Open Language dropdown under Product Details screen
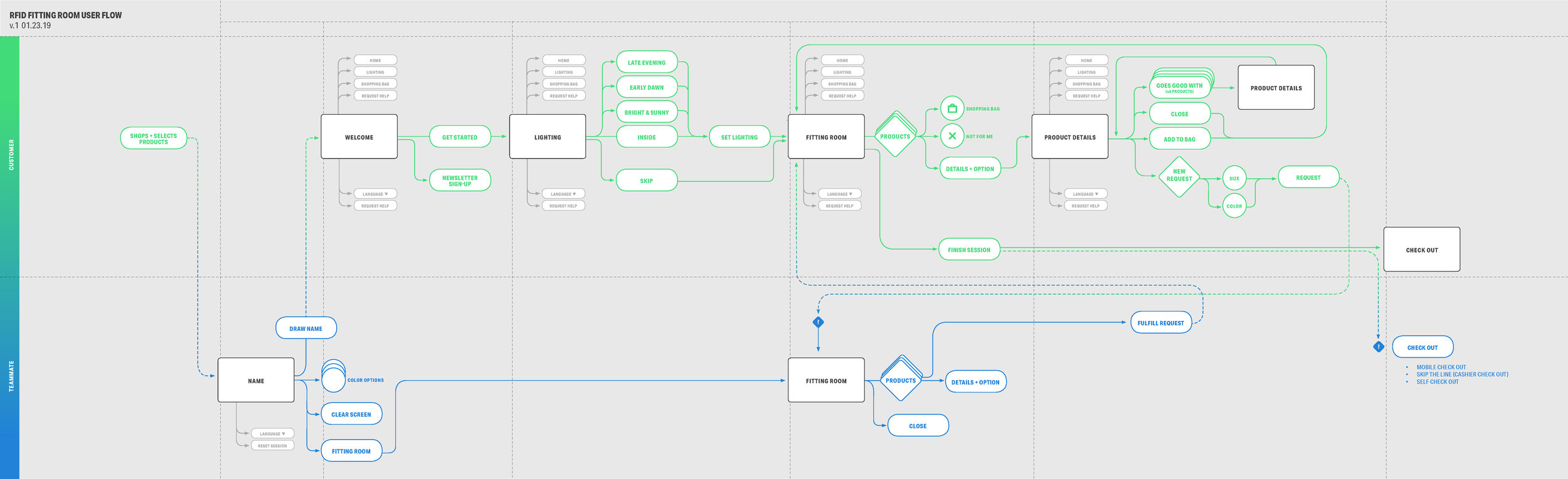The image size is (1568, 479). click(x=1086, y=194)
